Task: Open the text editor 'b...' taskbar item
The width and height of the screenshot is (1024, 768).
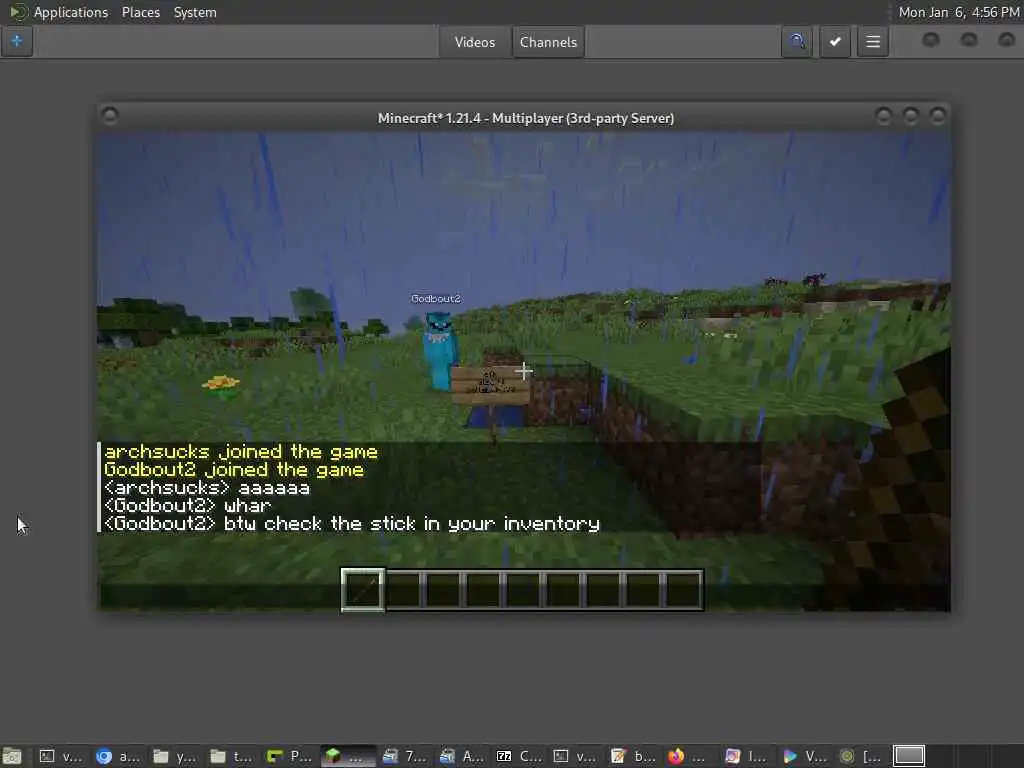Action: [x=633, y=756]
